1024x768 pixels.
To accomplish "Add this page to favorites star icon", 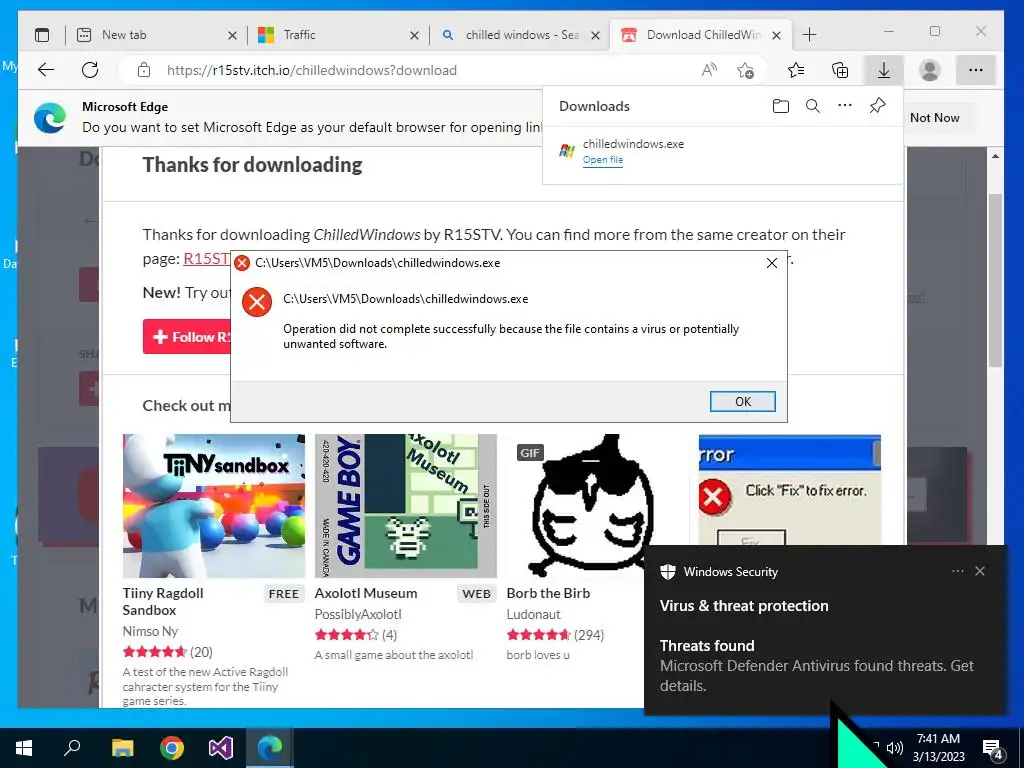I will 745,70.
